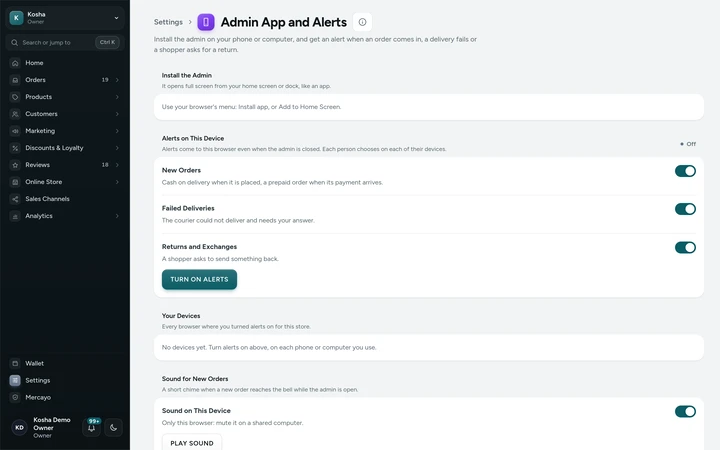Viewport: 720px width, 450px height.
Task: Click the Turn On Alerts button
Action: 199,279
